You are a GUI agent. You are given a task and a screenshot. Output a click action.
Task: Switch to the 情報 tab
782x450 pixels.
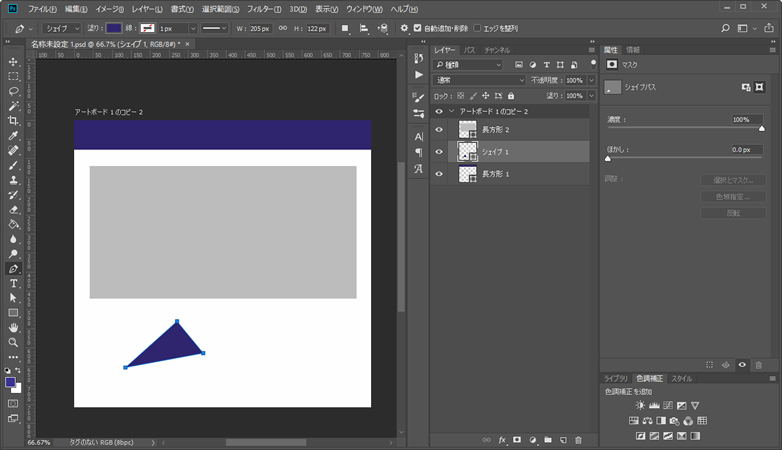click(633, 50)
